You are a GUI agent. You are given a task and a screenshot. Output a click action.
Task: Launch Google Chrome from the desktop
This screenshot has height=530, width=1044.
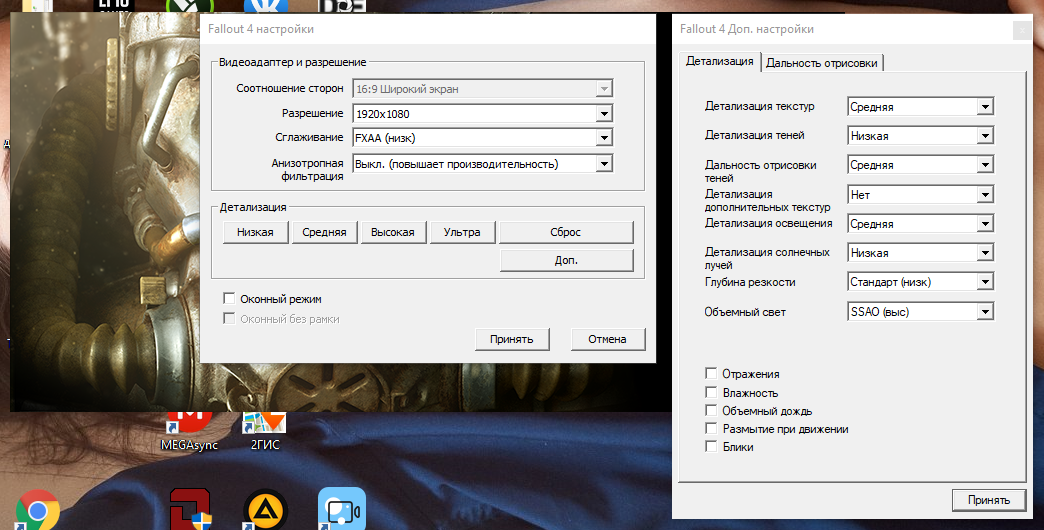tap(37, 510)
